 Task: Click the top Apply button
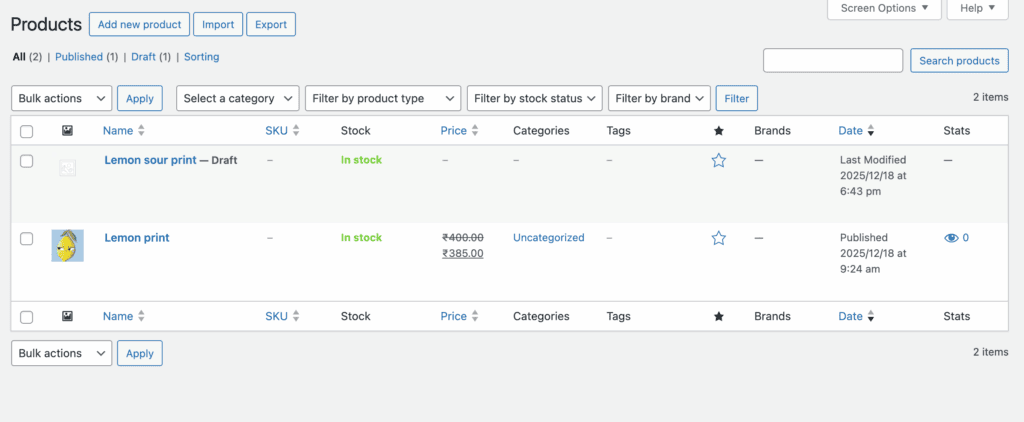click(x=140, y=99)
